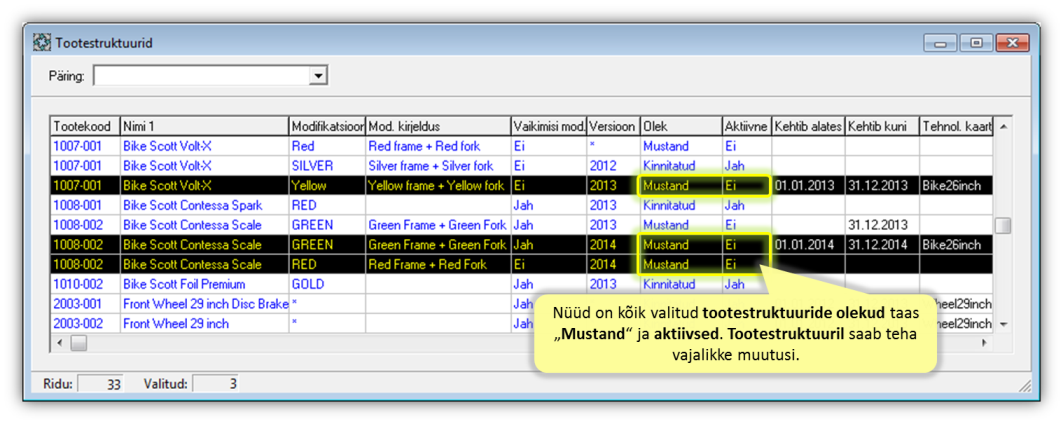Click the Versioon column header
Viewport: 1063px width, 424px height.
(x=614, y=127)
